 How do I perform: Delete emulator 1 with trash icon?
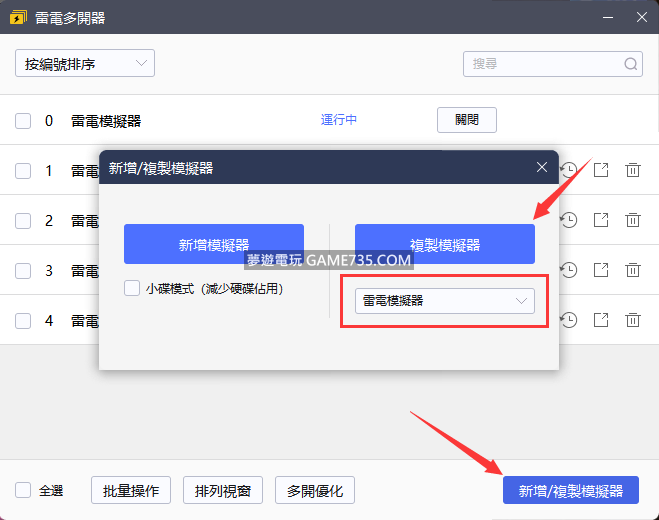click(633, 170)
